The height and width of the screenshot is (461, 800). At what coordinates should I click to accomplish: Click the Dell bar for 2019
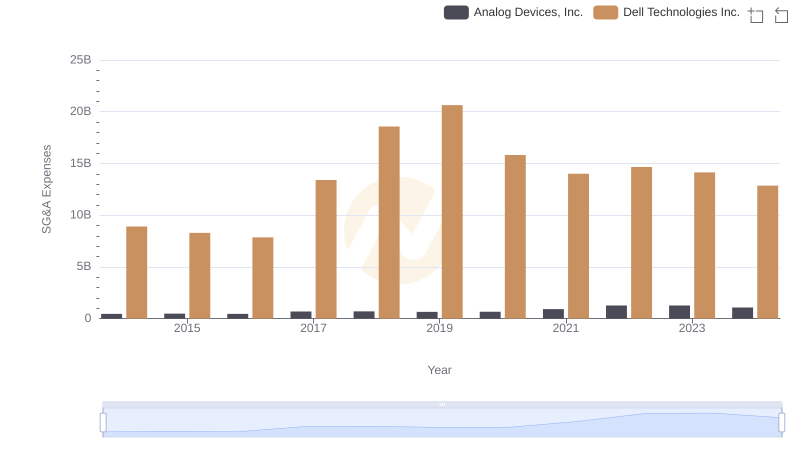point(452,212)
